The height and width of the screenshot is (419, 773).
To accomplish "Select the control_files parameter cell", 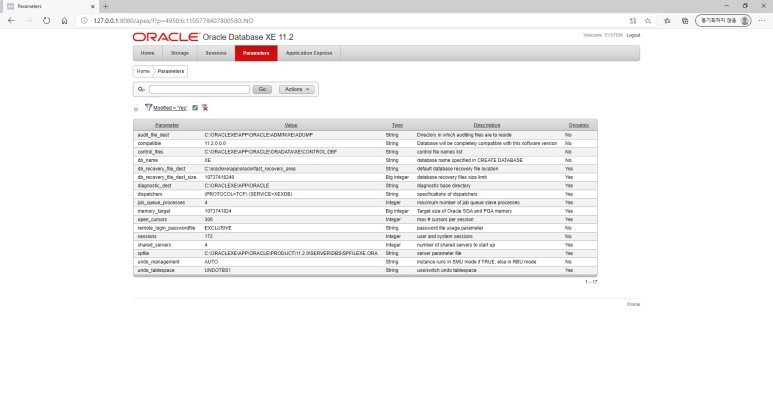I will [x=150, y=152].
